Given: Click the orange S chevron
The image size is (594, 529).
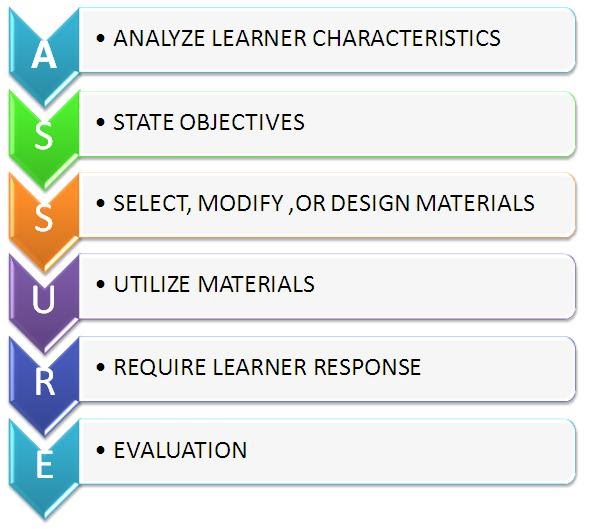Looking at the screenshot, I should [x=44, y=219].
